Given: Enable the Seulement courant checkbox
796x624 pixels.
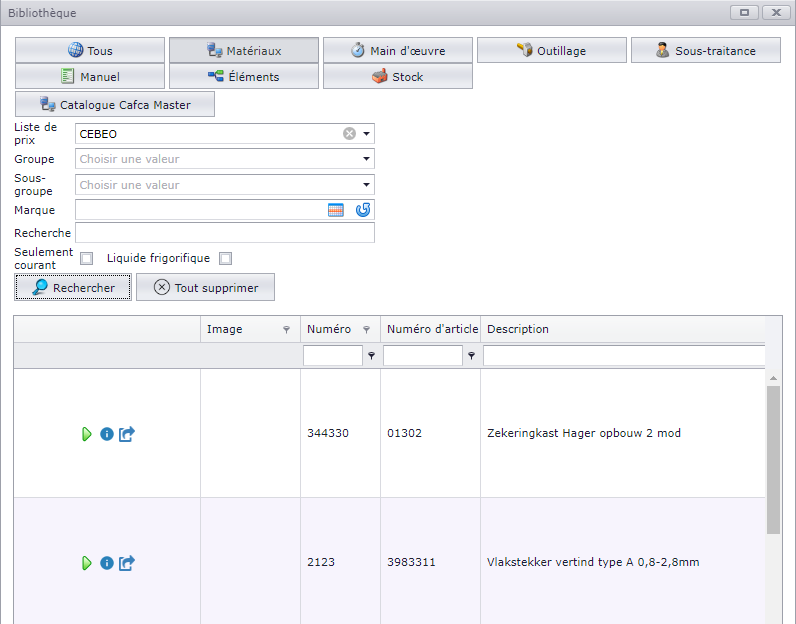Looking at the screenshot, I should pyautogui.click(x=87, y=258).
